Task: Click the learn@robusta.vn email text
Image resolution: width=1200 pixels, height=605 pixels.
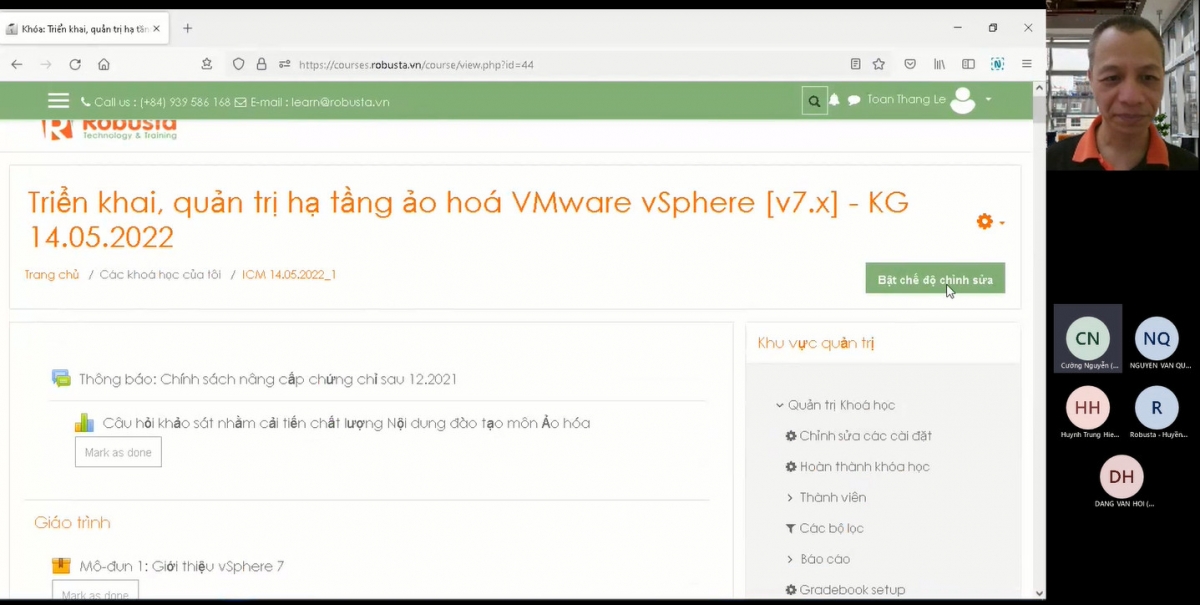Action: click(340, 102)
